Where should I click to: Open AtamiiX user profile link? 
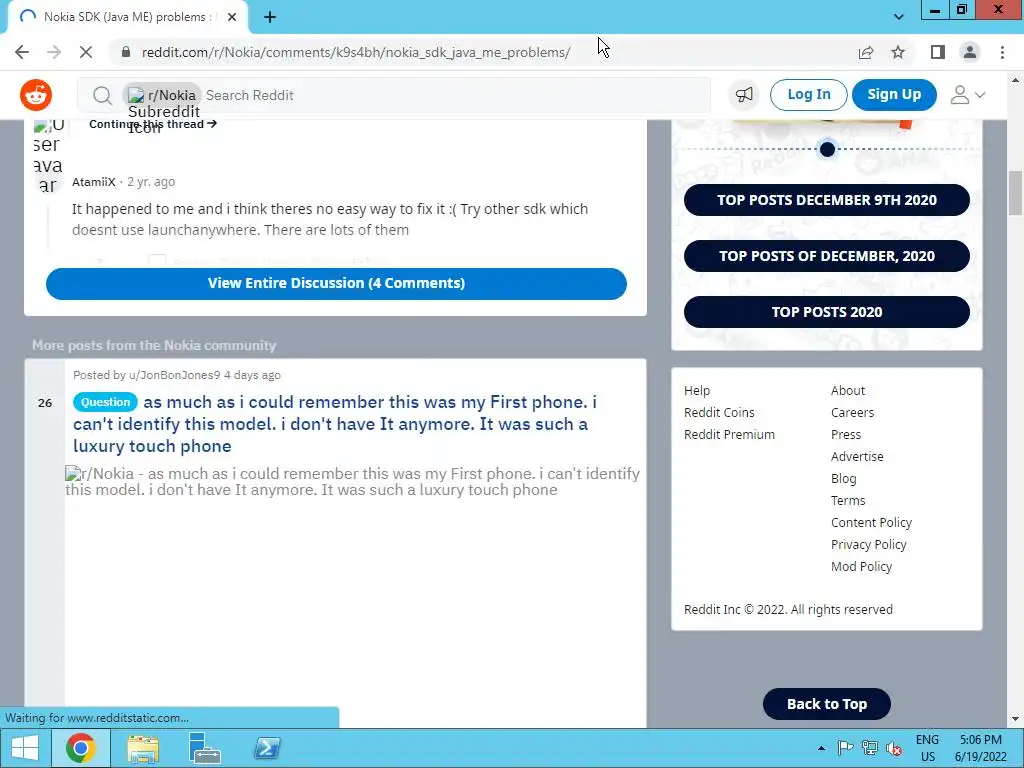pyautogui.click(x=93, y=182)
